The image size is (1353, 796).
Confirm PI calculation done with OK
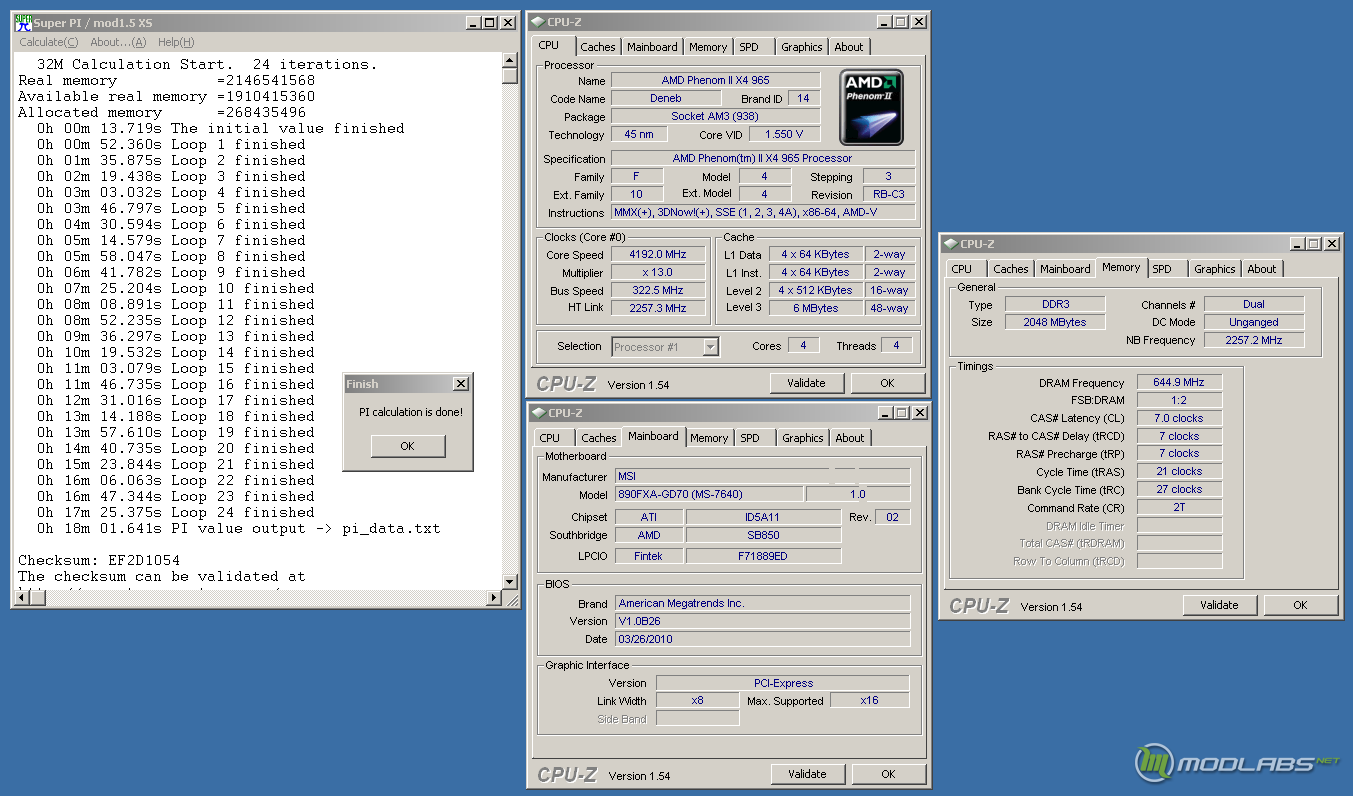(x=407, y=446)
